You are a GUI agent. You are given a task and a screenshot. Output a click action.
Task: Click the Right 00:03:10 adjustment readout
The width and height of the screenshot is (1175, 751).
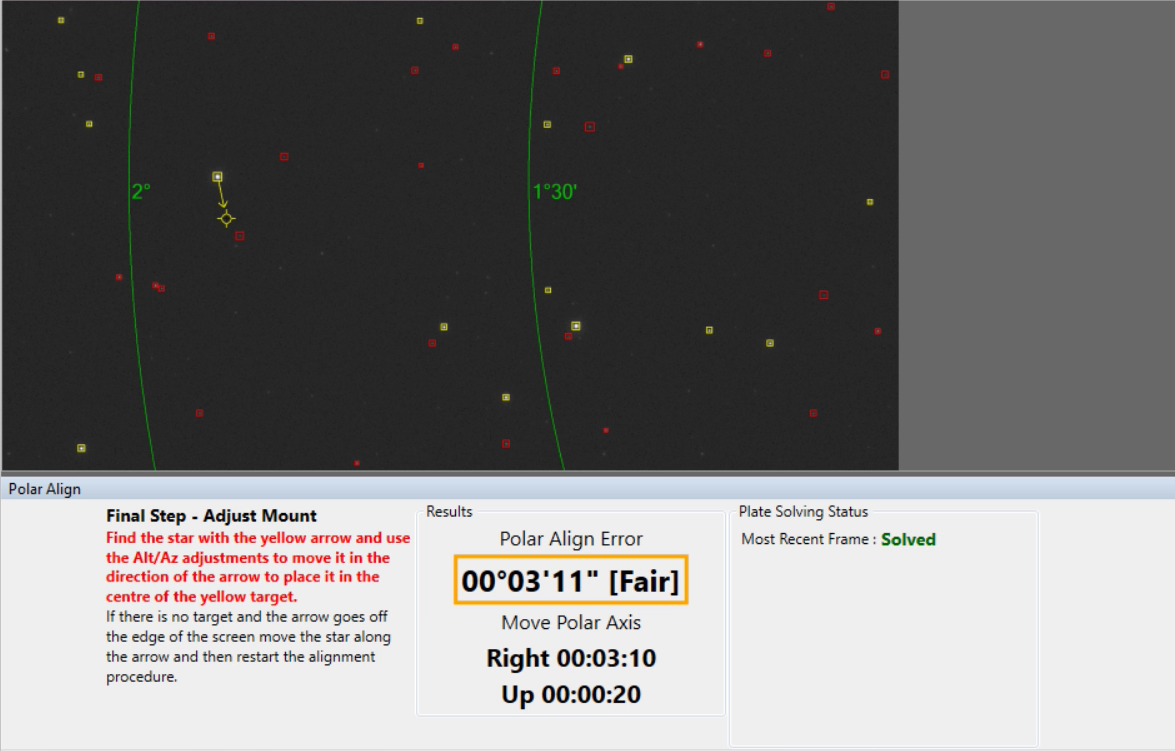(570, 658)
